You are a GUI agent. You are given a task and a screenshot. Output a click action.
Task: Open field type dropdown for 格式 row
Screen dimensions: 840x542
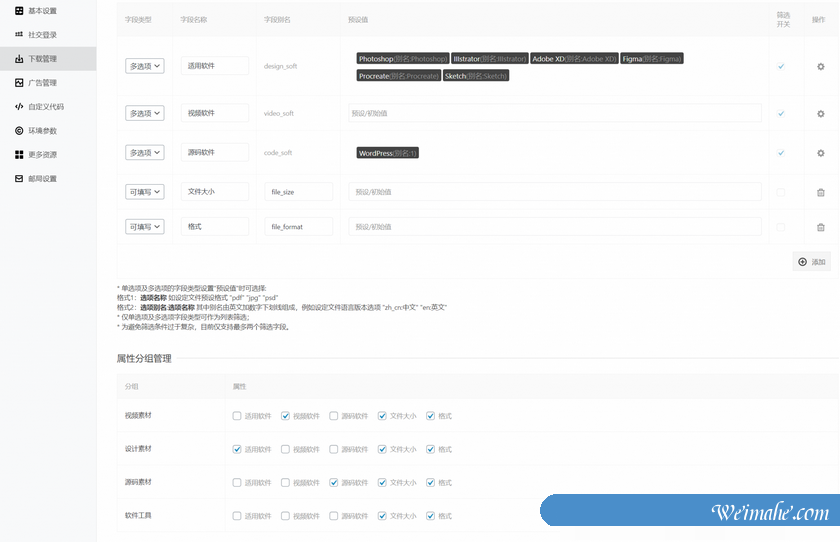(x=145, y=227)
